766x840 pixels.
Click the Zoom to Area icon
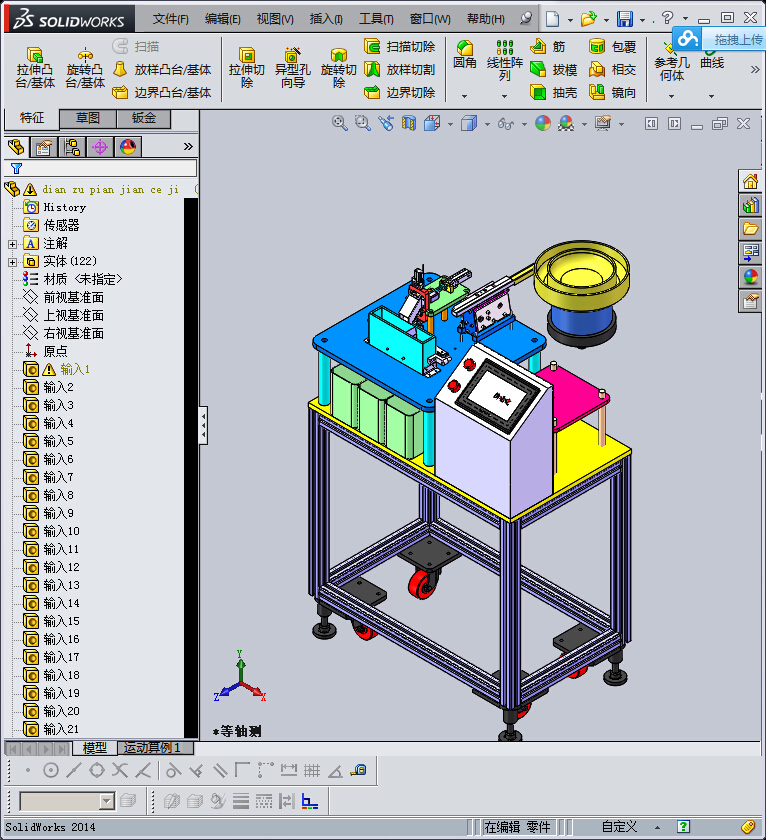click(363, 123)
